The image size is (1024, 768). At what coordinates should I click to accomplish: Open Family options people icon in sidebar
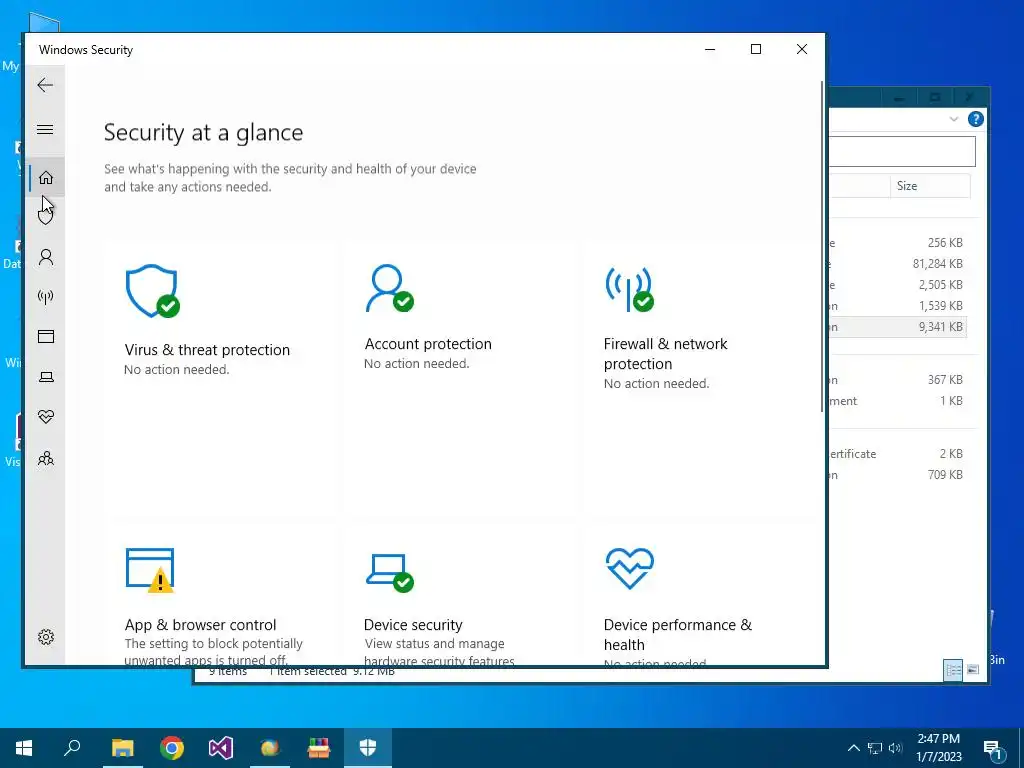point(46,458)
